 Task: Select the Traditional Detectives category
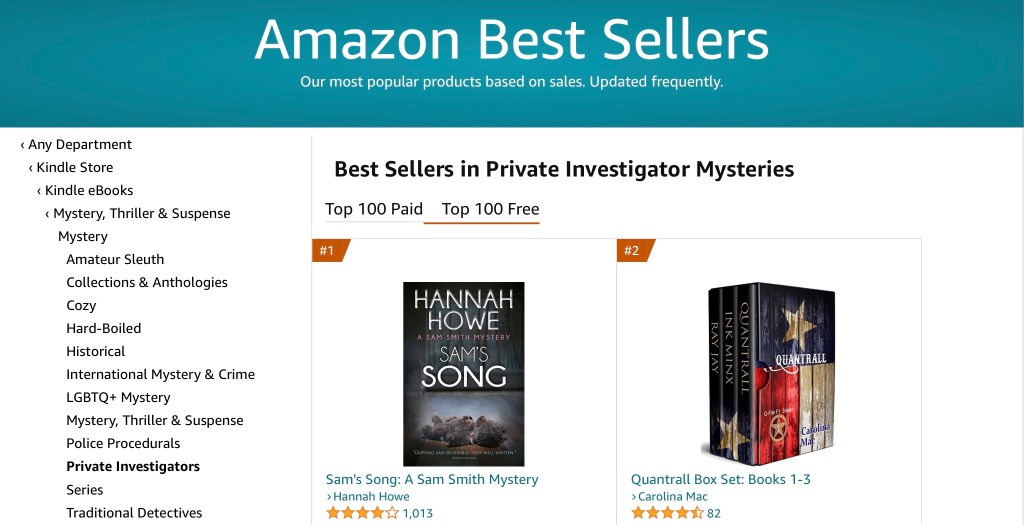coord(134,513)
